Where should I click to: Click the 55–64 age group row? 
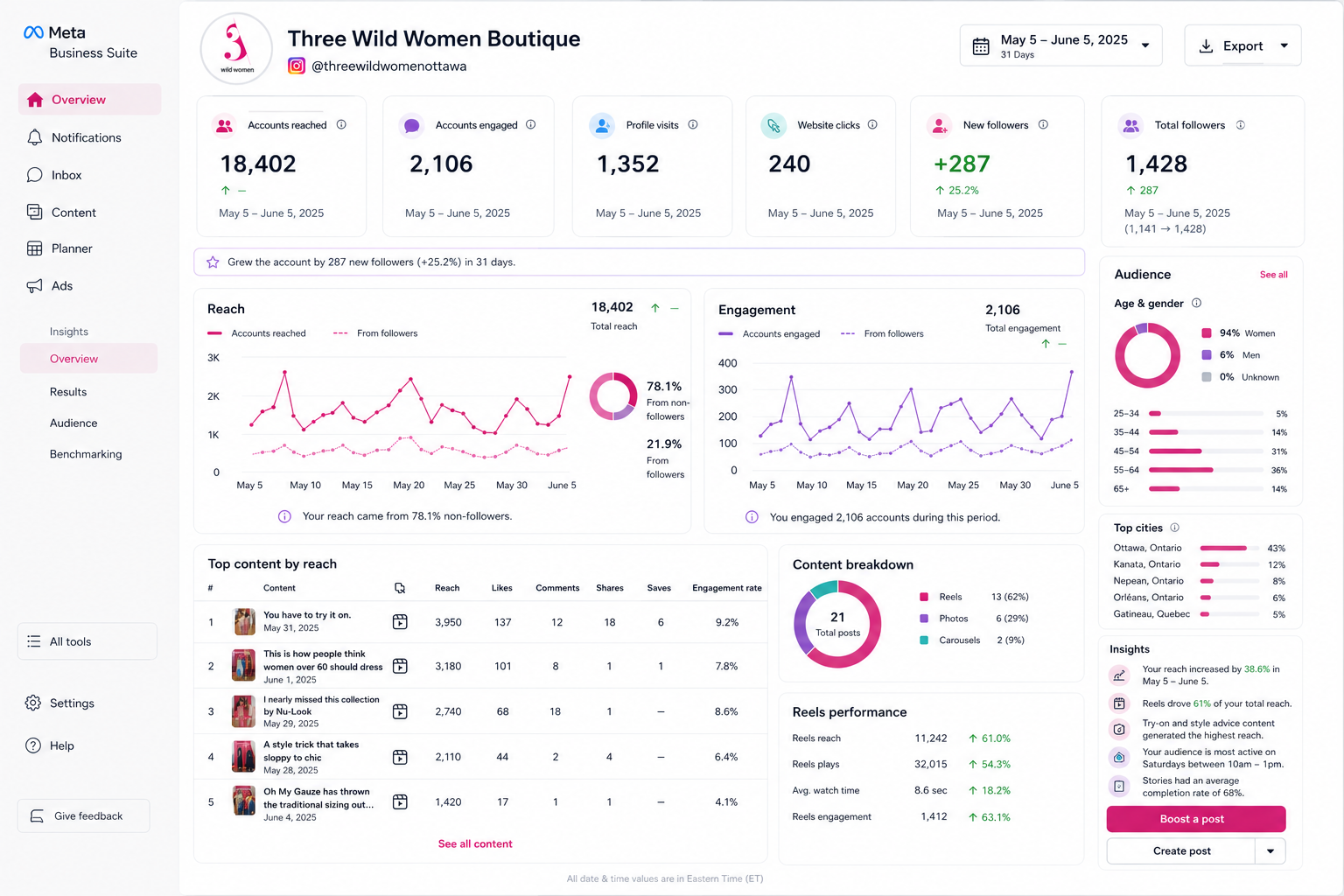pyautogui.click(x=1200, y=470)
